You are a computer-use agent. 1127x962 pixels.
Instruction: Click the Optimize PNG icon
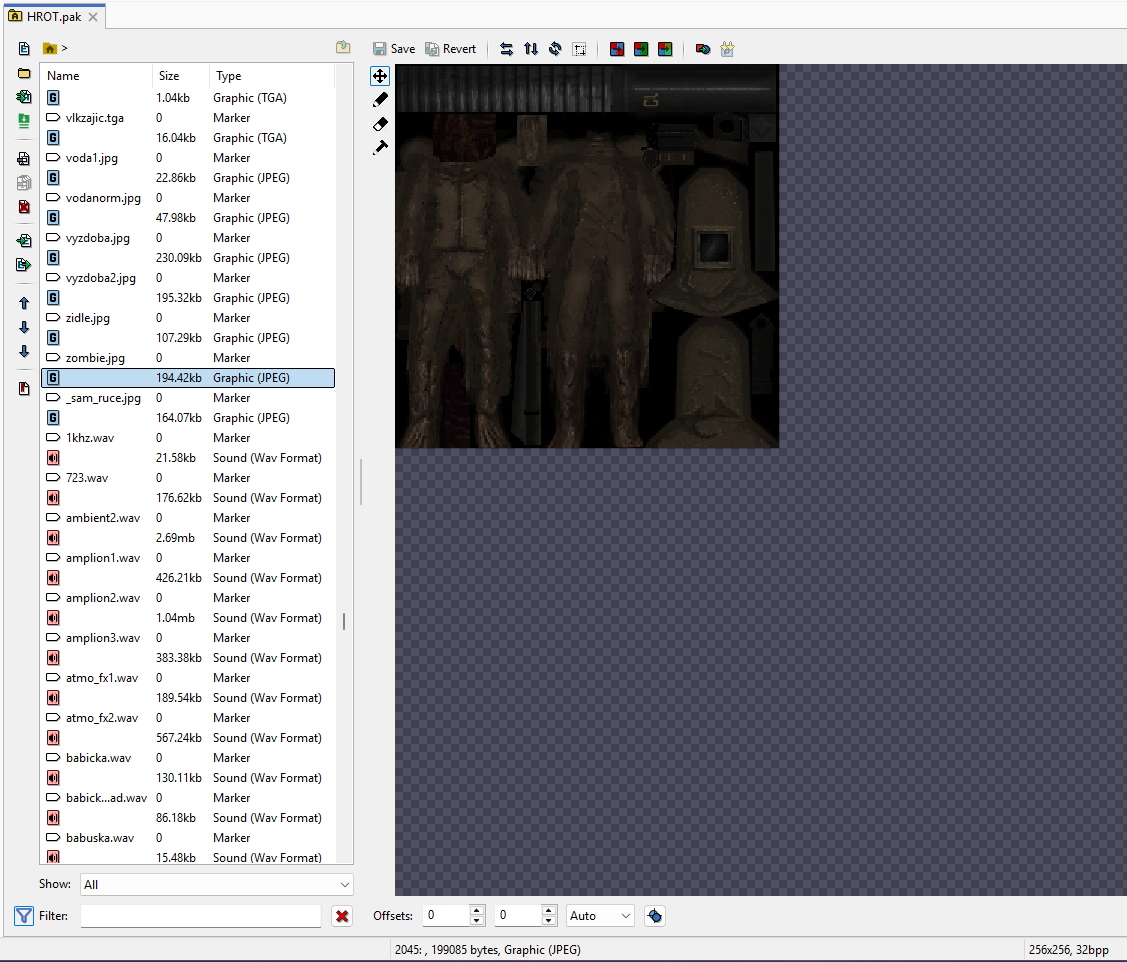(727, 49)
